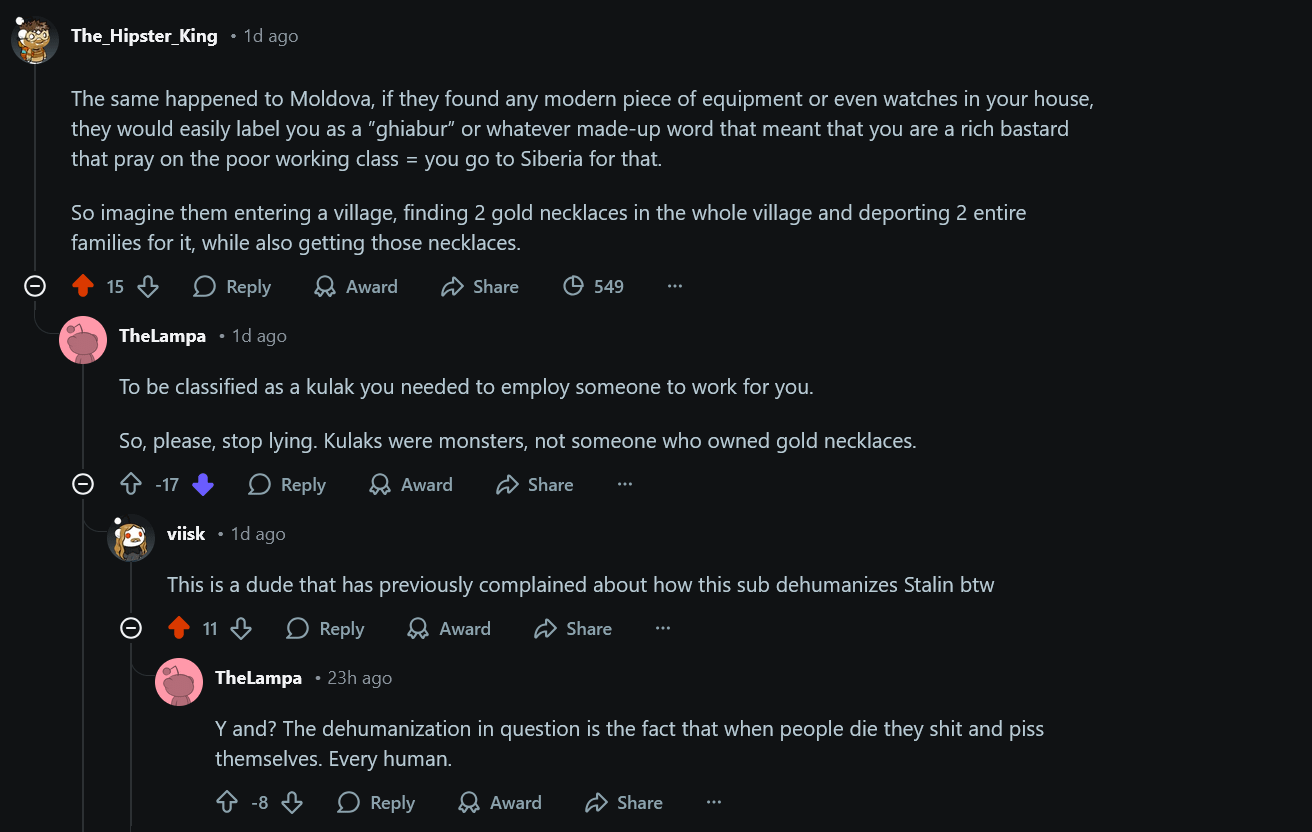Open The_Hipster_King's user profile link
This screenshot has height=832, width=1312.
click(x=144, y=36)
